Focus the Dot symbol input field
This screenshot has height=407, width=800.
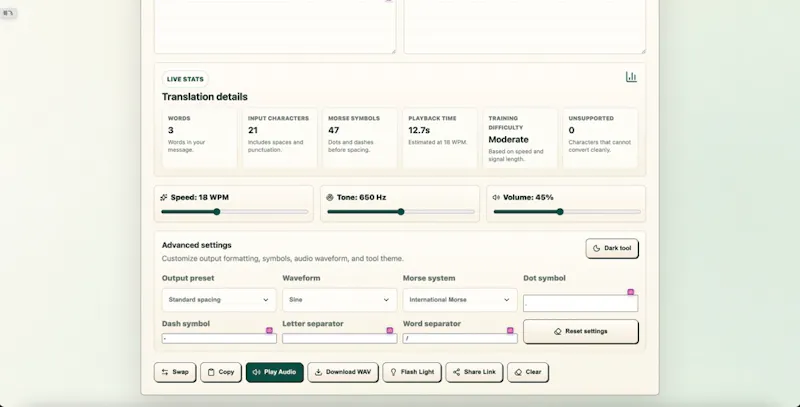click(x=581, y=303)
